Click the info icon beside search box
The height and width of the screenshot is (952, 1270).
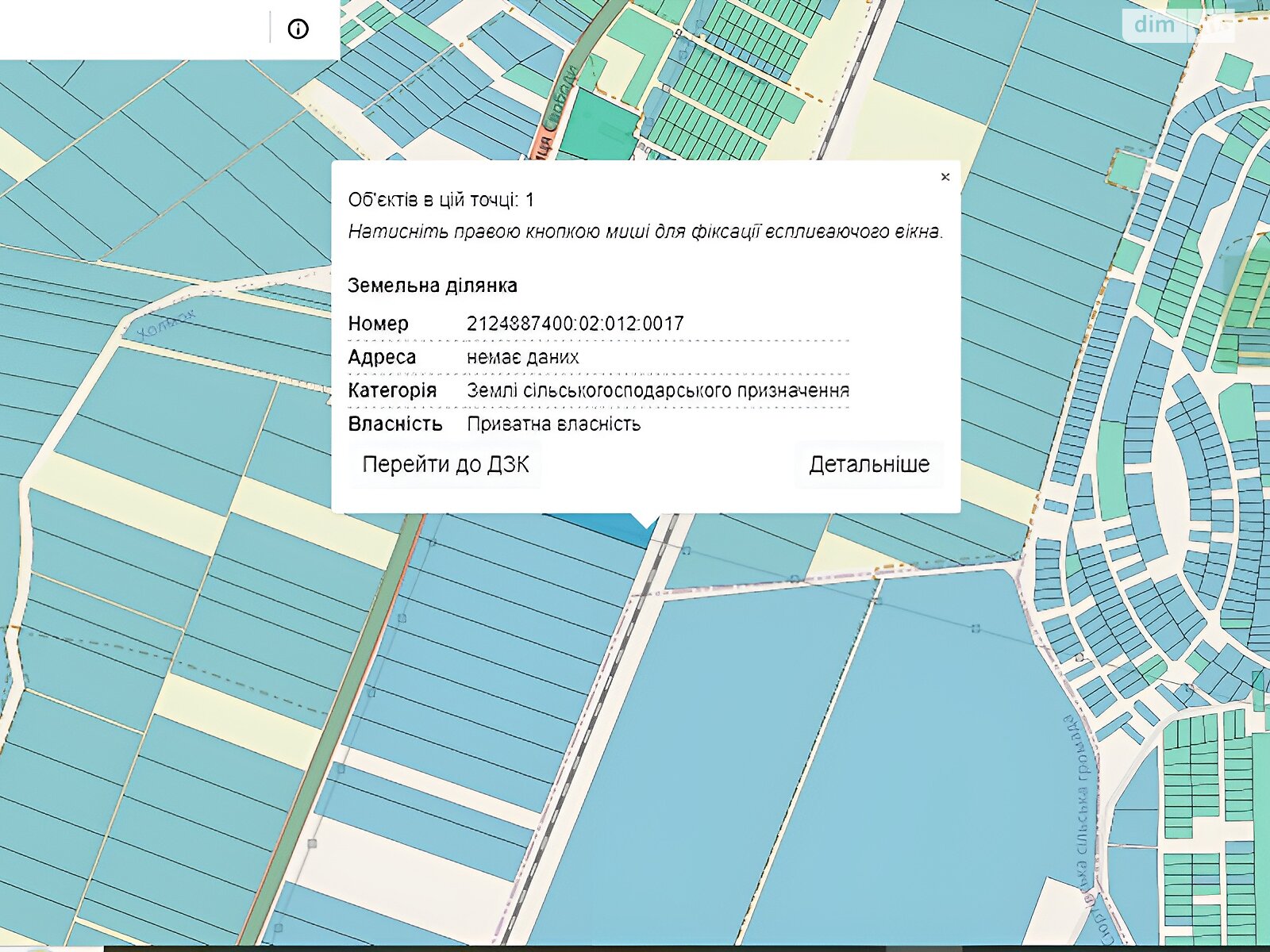click(x=298, y=29)
